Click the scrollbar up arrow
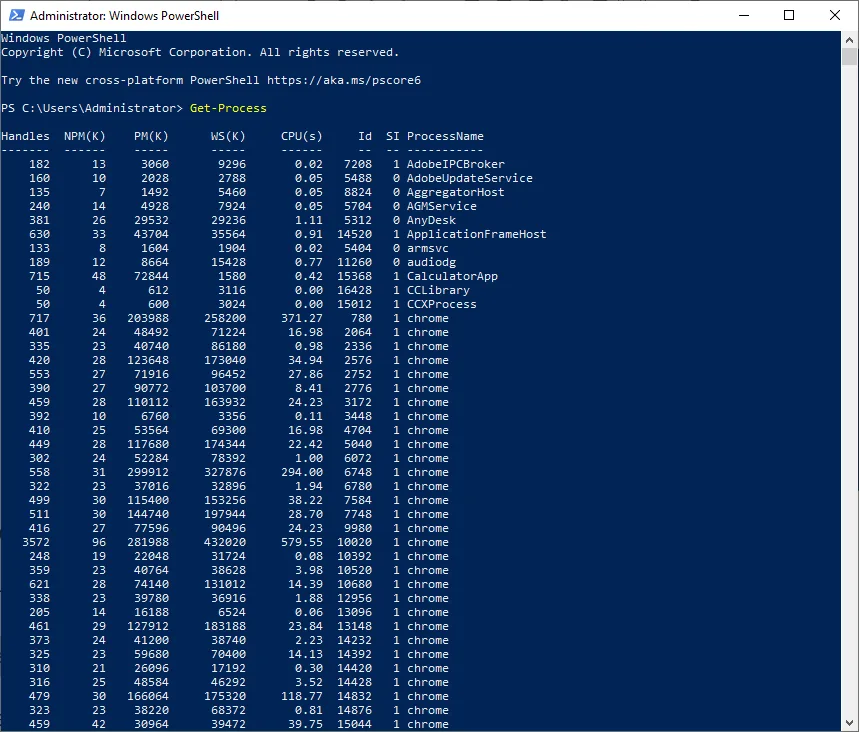 pyautogui.click(x=850, y=38)
